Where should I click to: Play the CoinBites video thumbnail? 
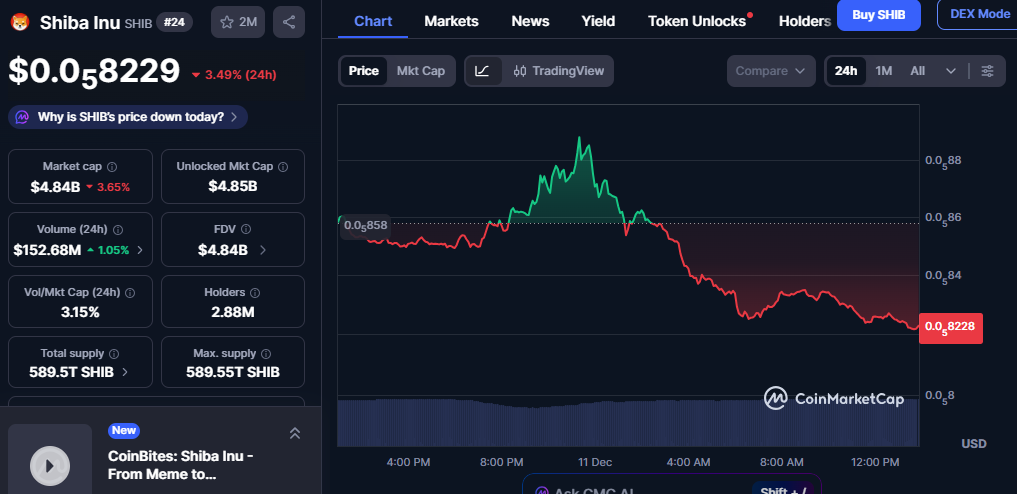point(50,463)
